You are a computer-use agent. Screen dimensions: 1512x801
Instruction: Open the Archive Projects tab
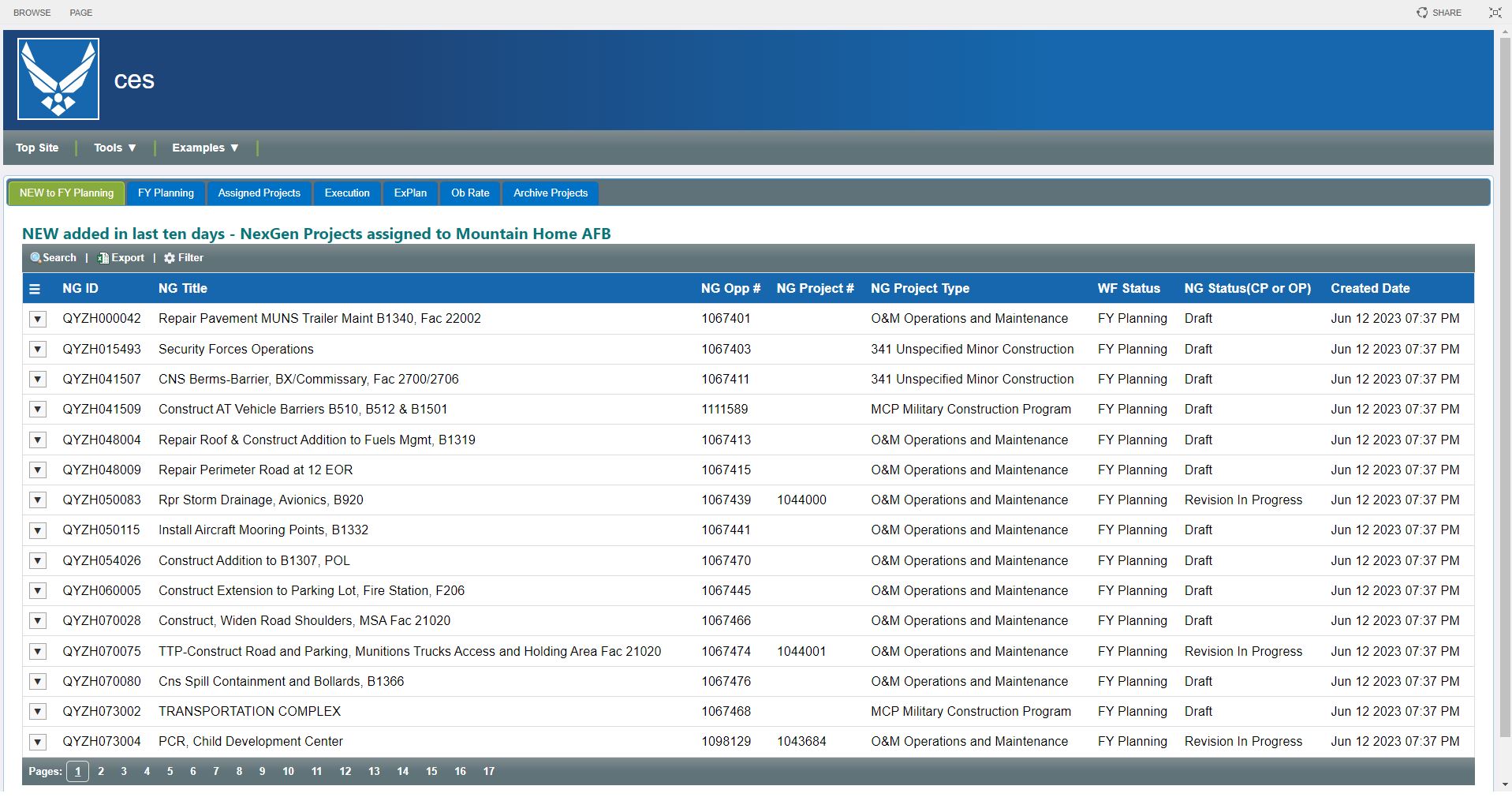550,193
